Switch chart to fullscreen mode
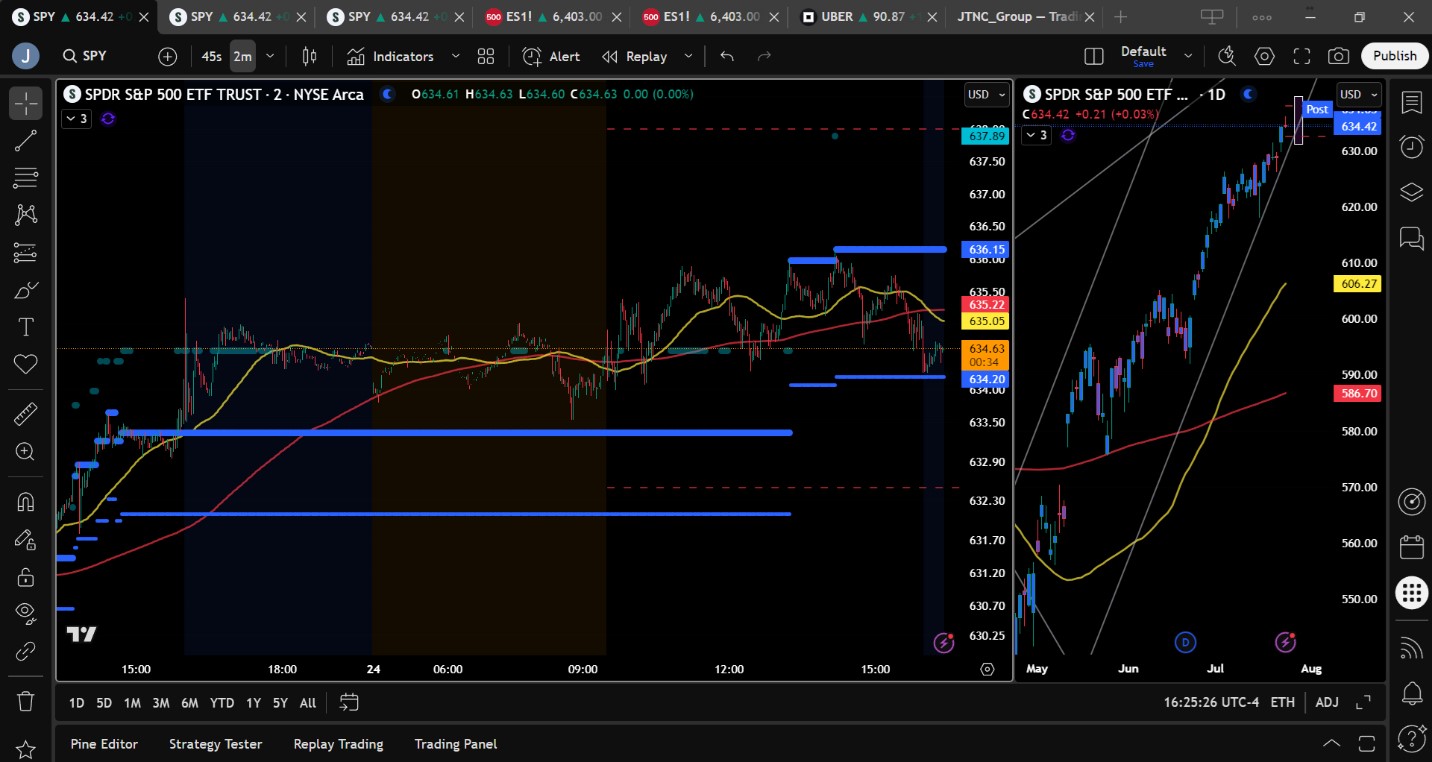This screenshot has height=762, width=1432. coord(1302,57)
